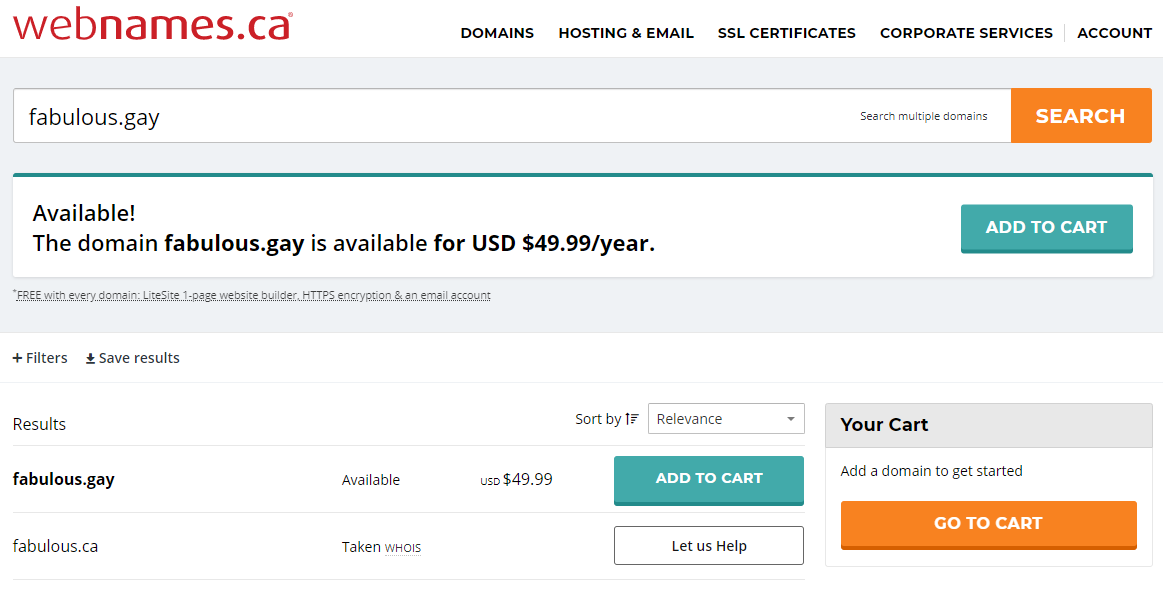Image resolution: width=1163 pixels, height=595 pixels.
Task: Add fabulous.gay to cart from the Available banner
Action: 1047,229
